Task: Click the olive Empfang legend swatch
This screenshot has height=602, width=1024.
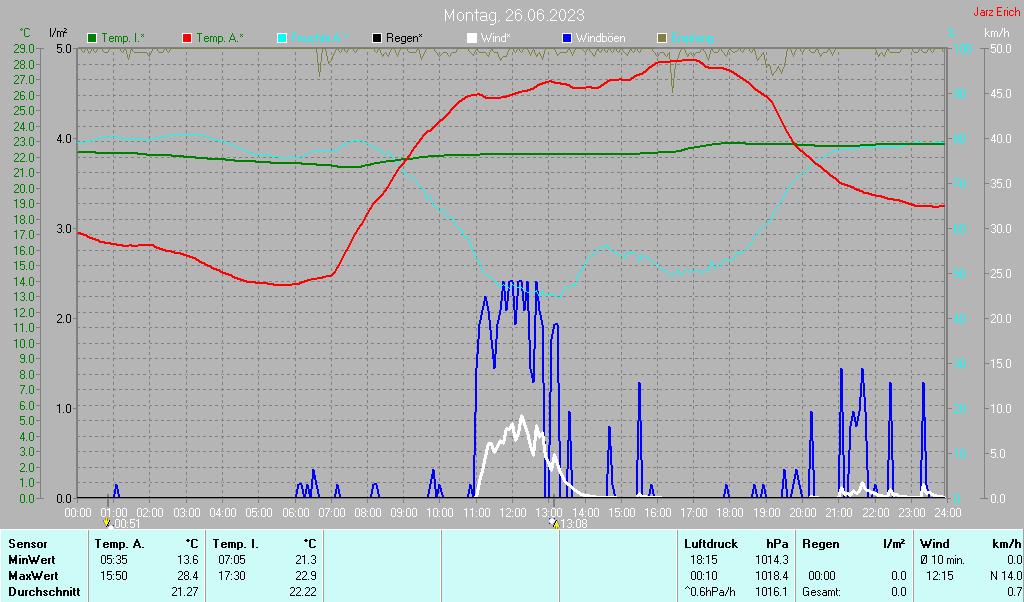Action: click(x=662, y=39)
